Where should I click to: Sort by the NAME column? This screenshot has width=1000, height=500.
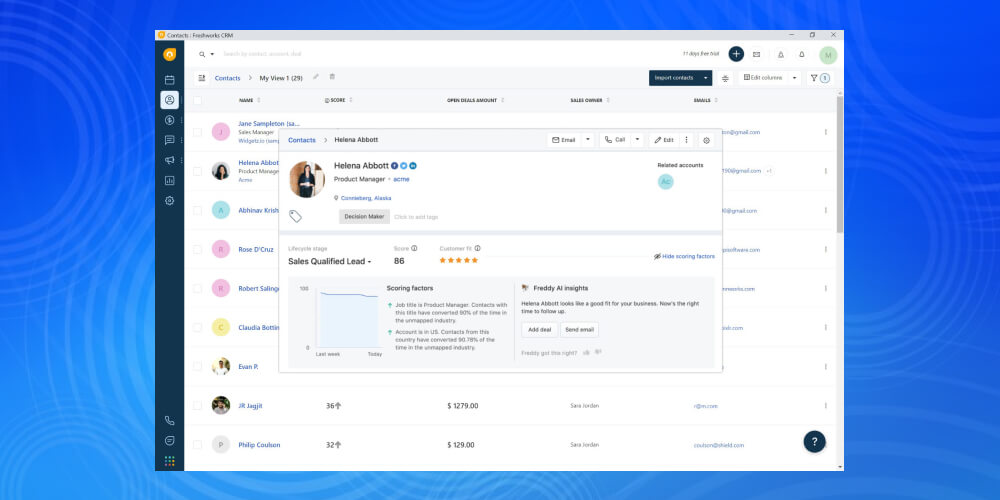[x=249, y=100]
